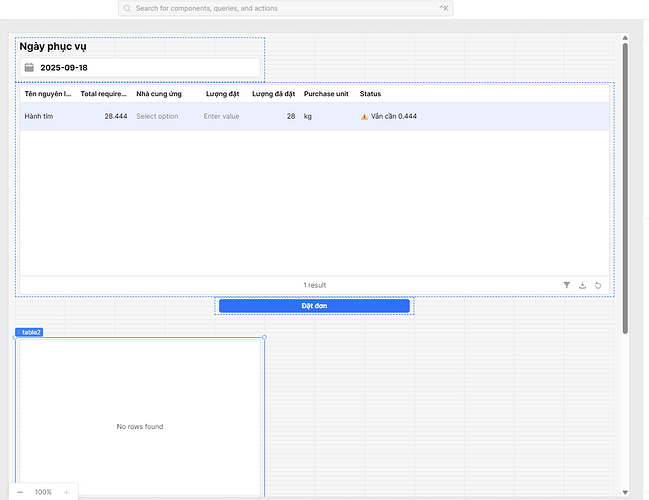Click the zoom out minus icon
The height and width of the screenshot is (500, 649).
click(20, 492)
